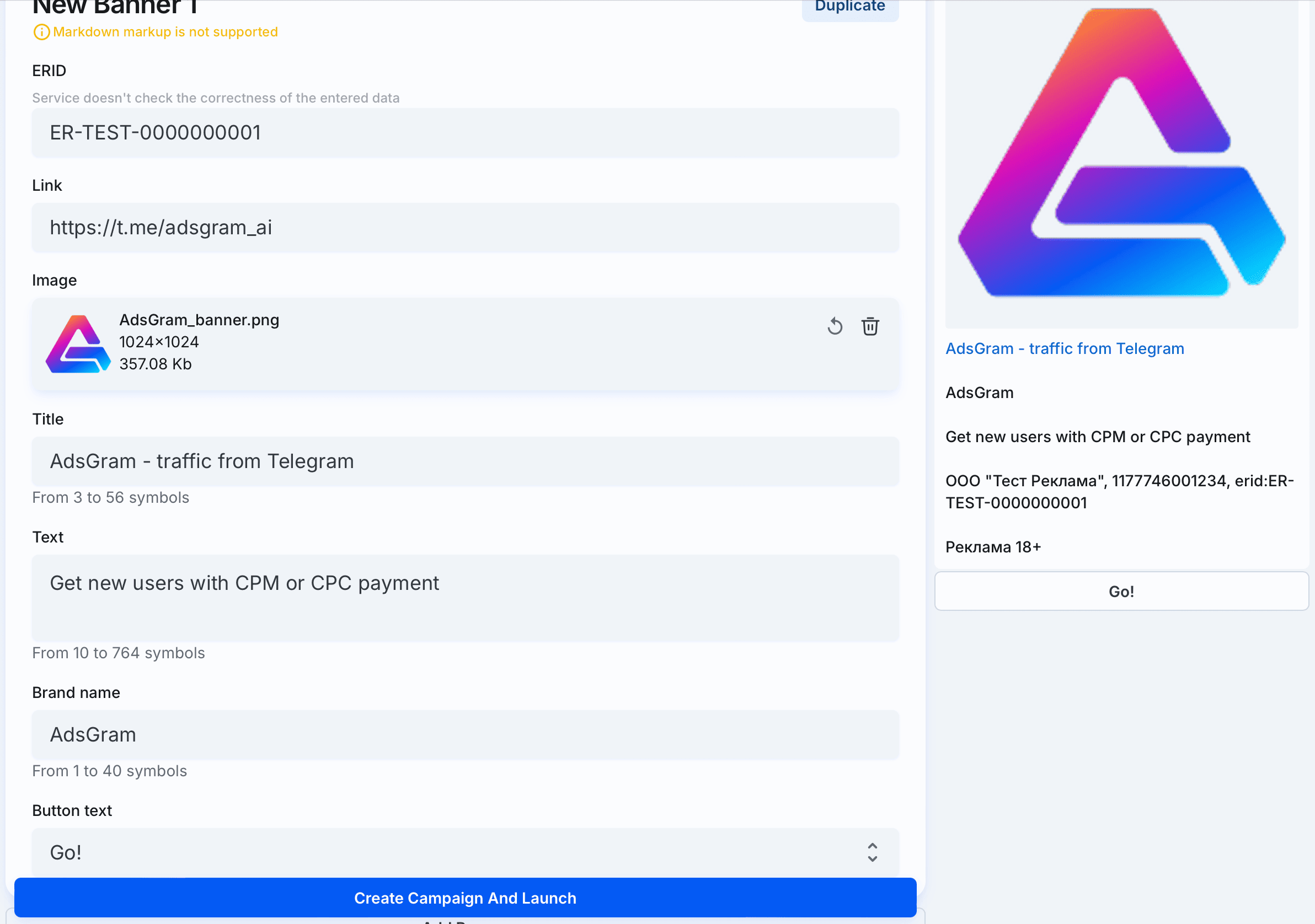Click the Markdown warning info icon

[41, 32]
